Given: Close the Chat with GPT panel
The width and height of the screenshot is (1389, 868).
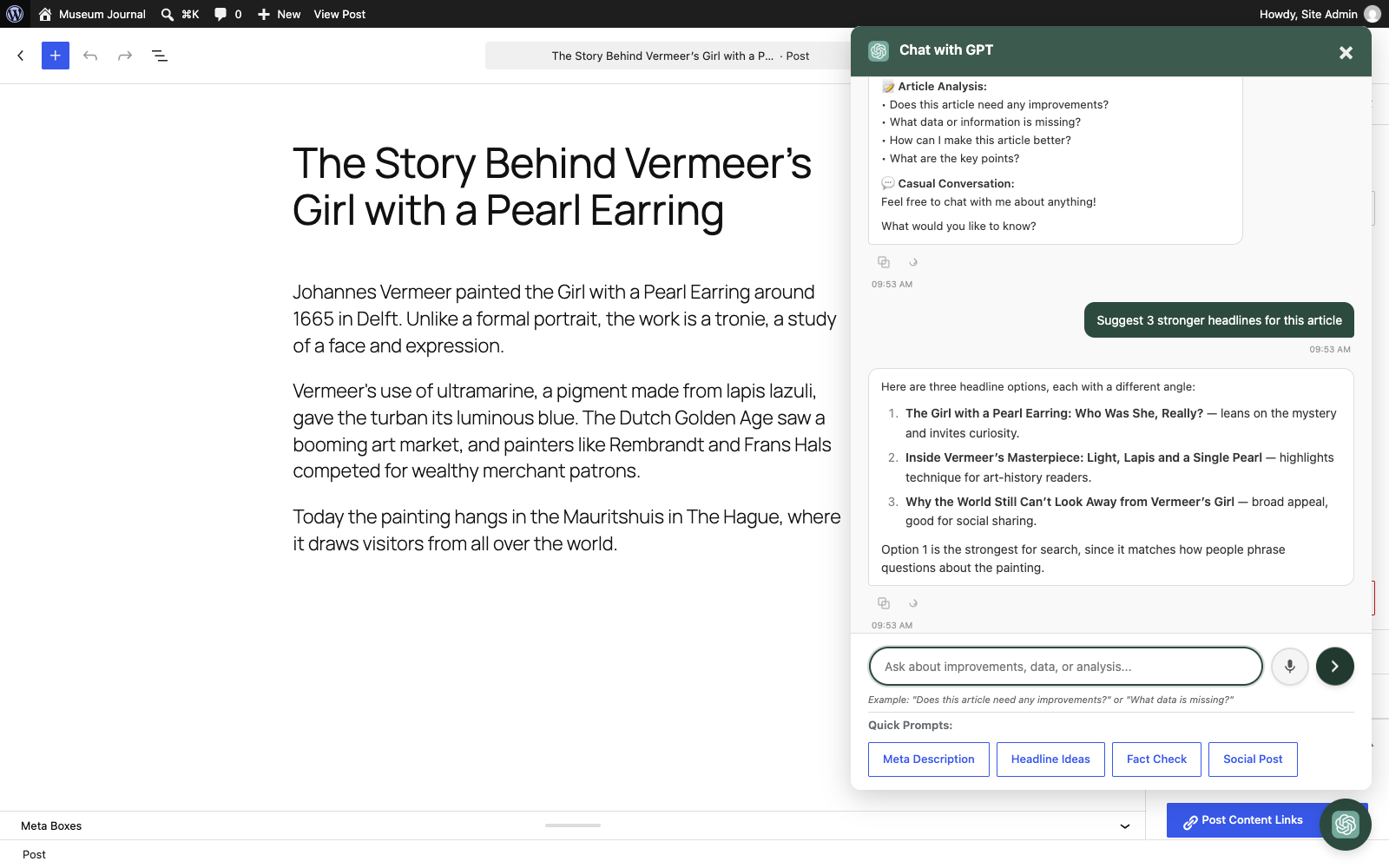Looking at the screenshot, I should [x=1346, y=53].
